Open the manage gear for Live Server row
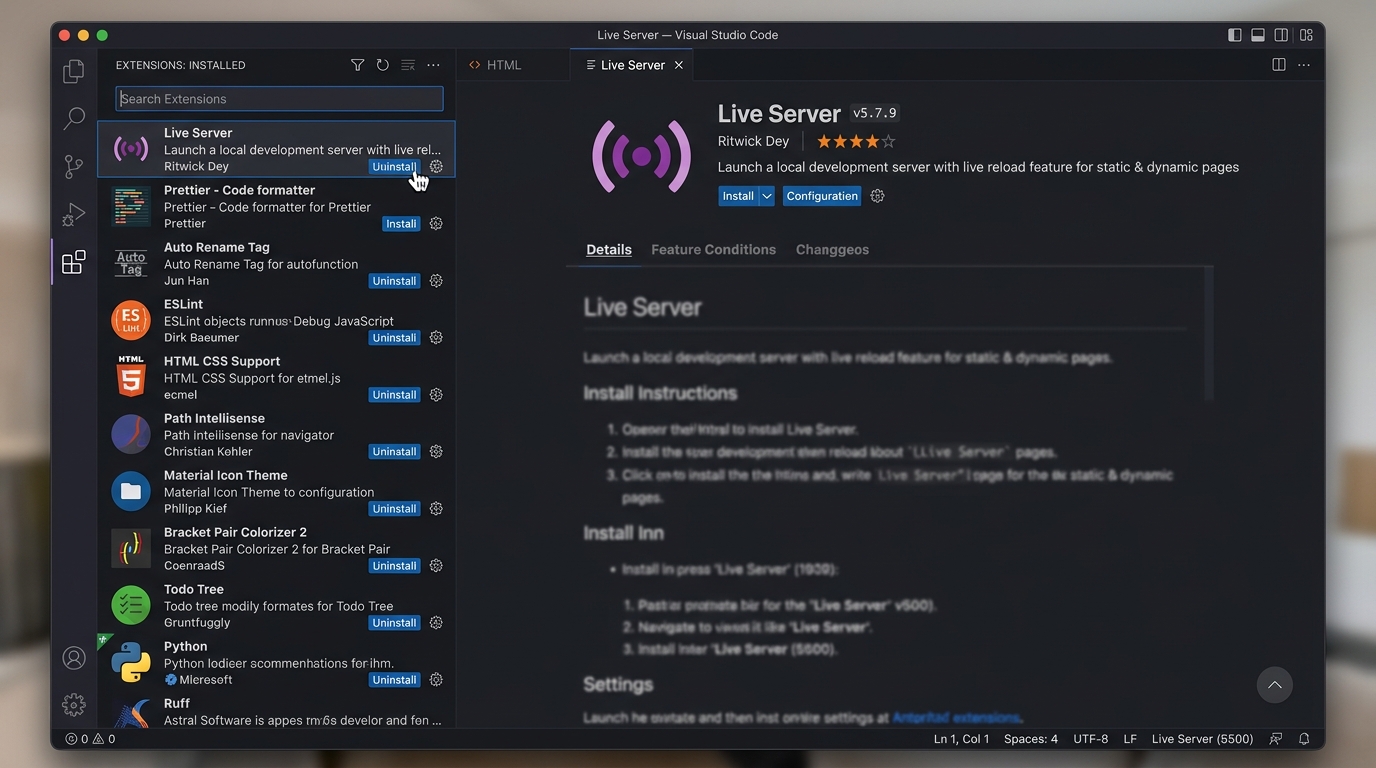1376x768 pixels. 436,167
